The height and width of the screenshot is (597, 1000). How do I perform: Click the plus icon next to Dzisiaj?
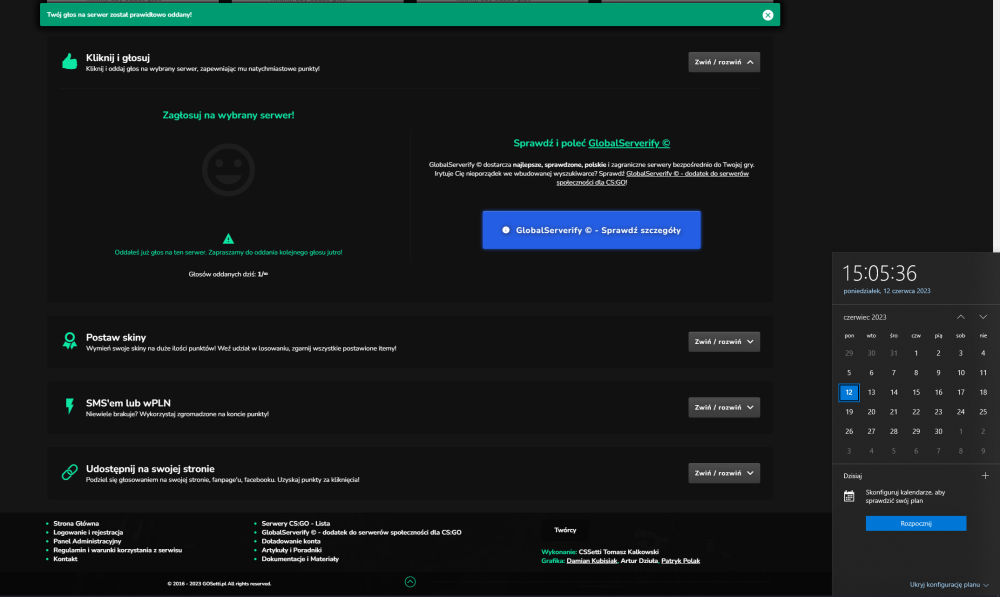[985, 475]
